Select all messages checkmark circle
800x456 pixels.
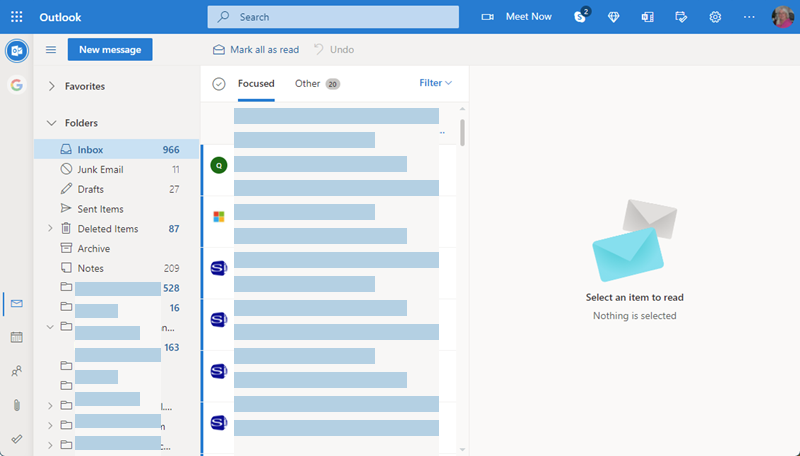tap(219, 84)
